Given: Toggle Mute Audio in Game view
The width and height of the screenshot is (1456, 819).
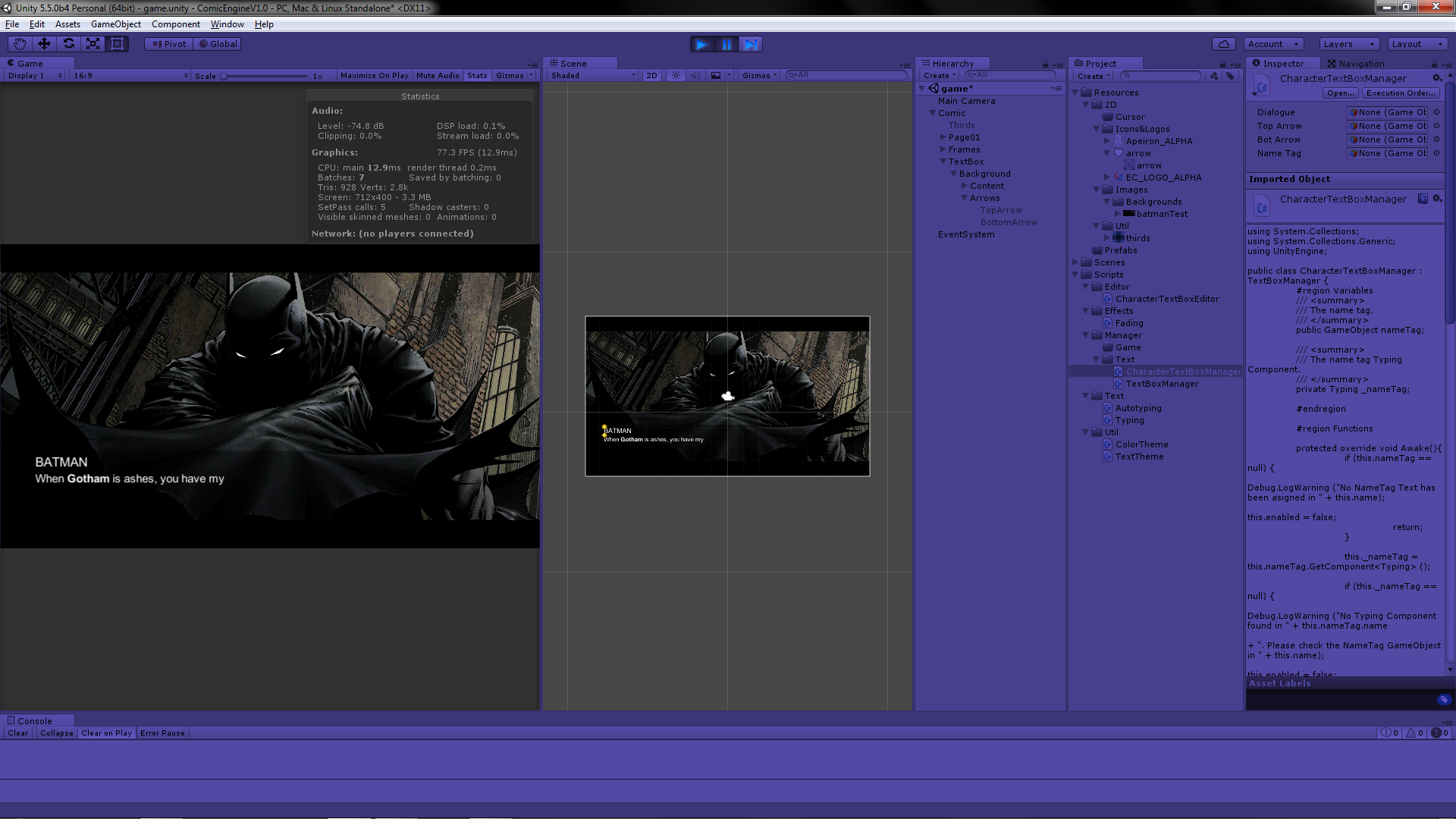Looking at the screenshot, I should coord(438,76).
